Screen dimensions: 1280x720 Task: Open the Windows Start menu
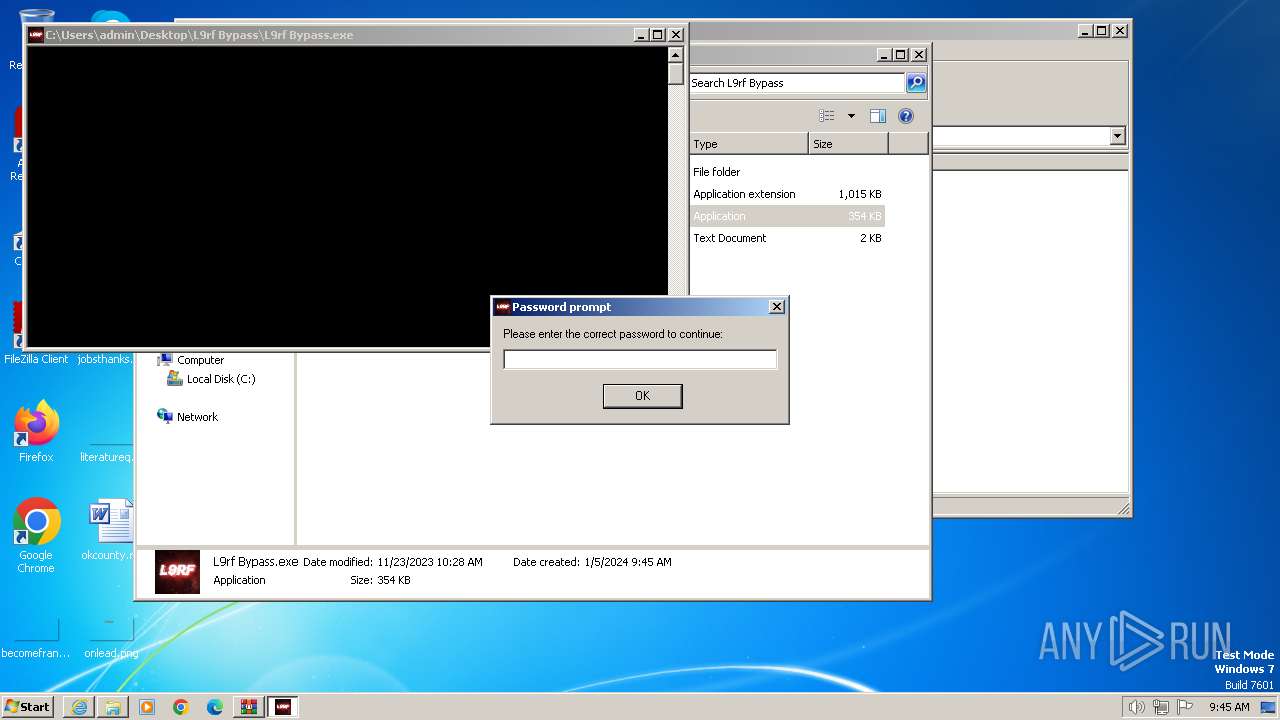(x=28, y=707)
